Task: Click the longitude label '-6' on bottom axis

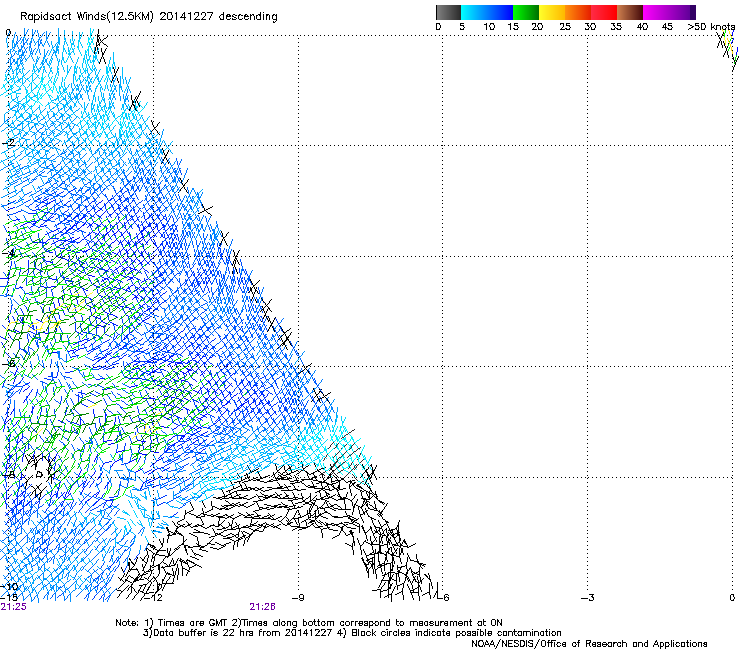Action: coord(443,598)
